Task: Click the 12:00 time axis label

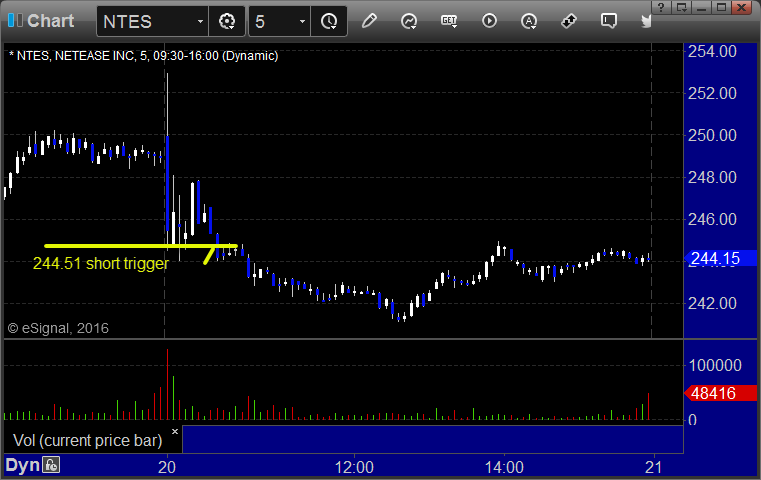Action: [354, 467]
